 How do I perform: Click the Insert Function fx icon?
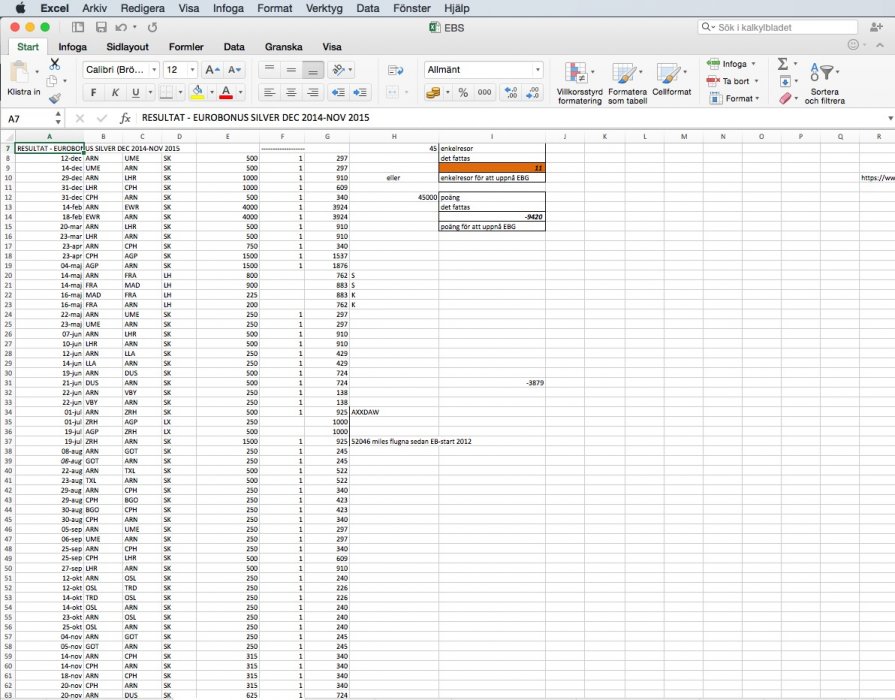point(125,118)
